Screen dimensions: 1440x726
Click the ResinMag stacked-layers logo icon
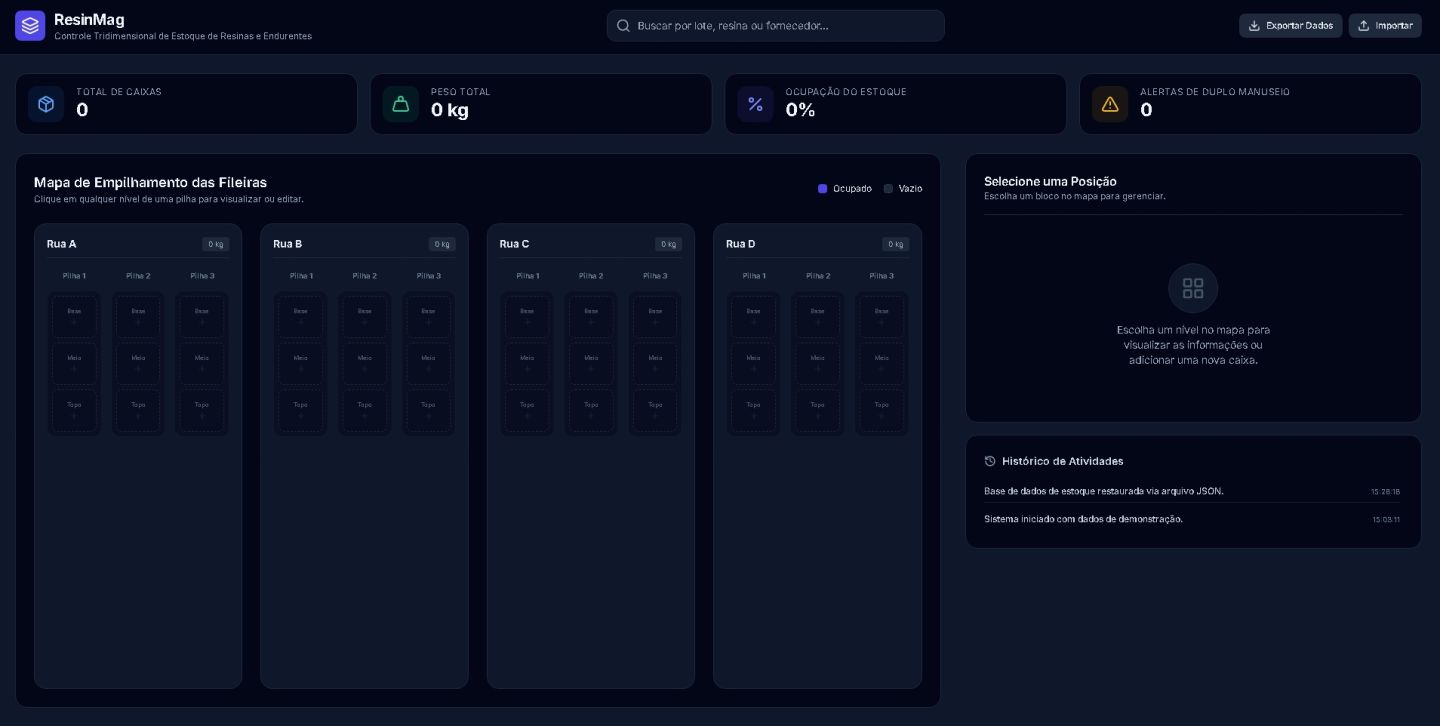coord(30,26)
